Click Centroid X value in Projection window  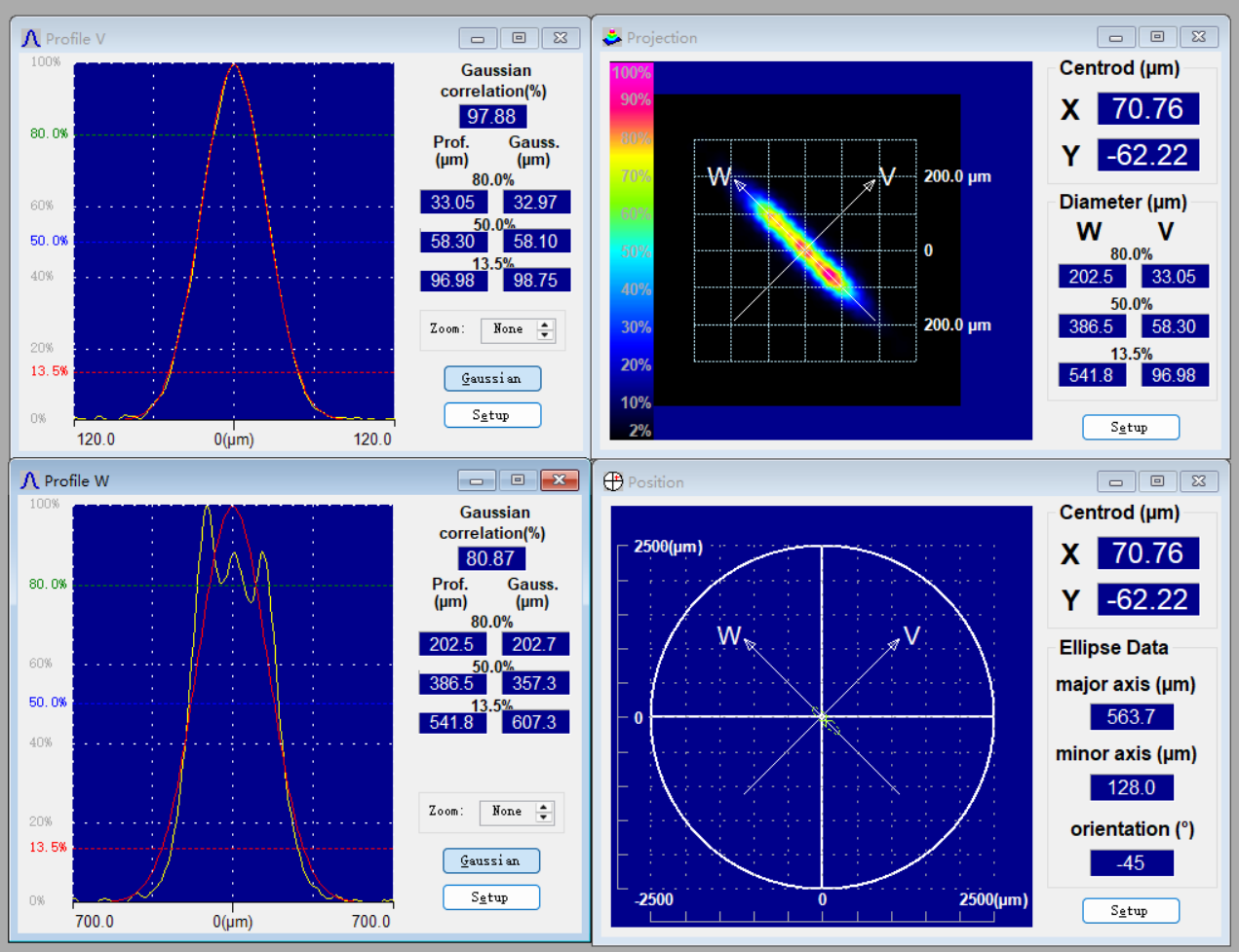click(x=1148, y=108)
